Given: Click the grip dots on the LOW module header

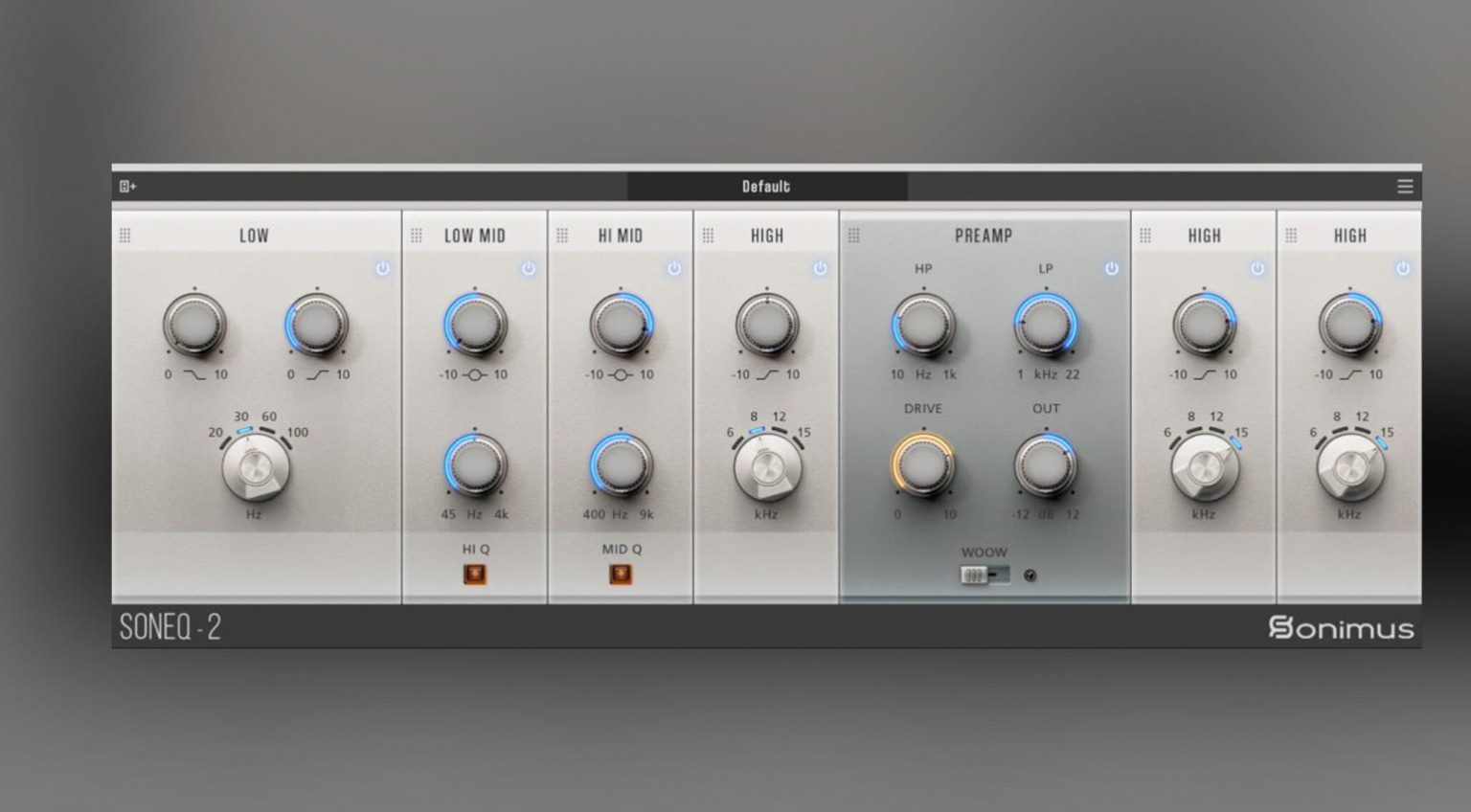Looking at the screenshot, I should pyautogui.click(x=125, y=234).
